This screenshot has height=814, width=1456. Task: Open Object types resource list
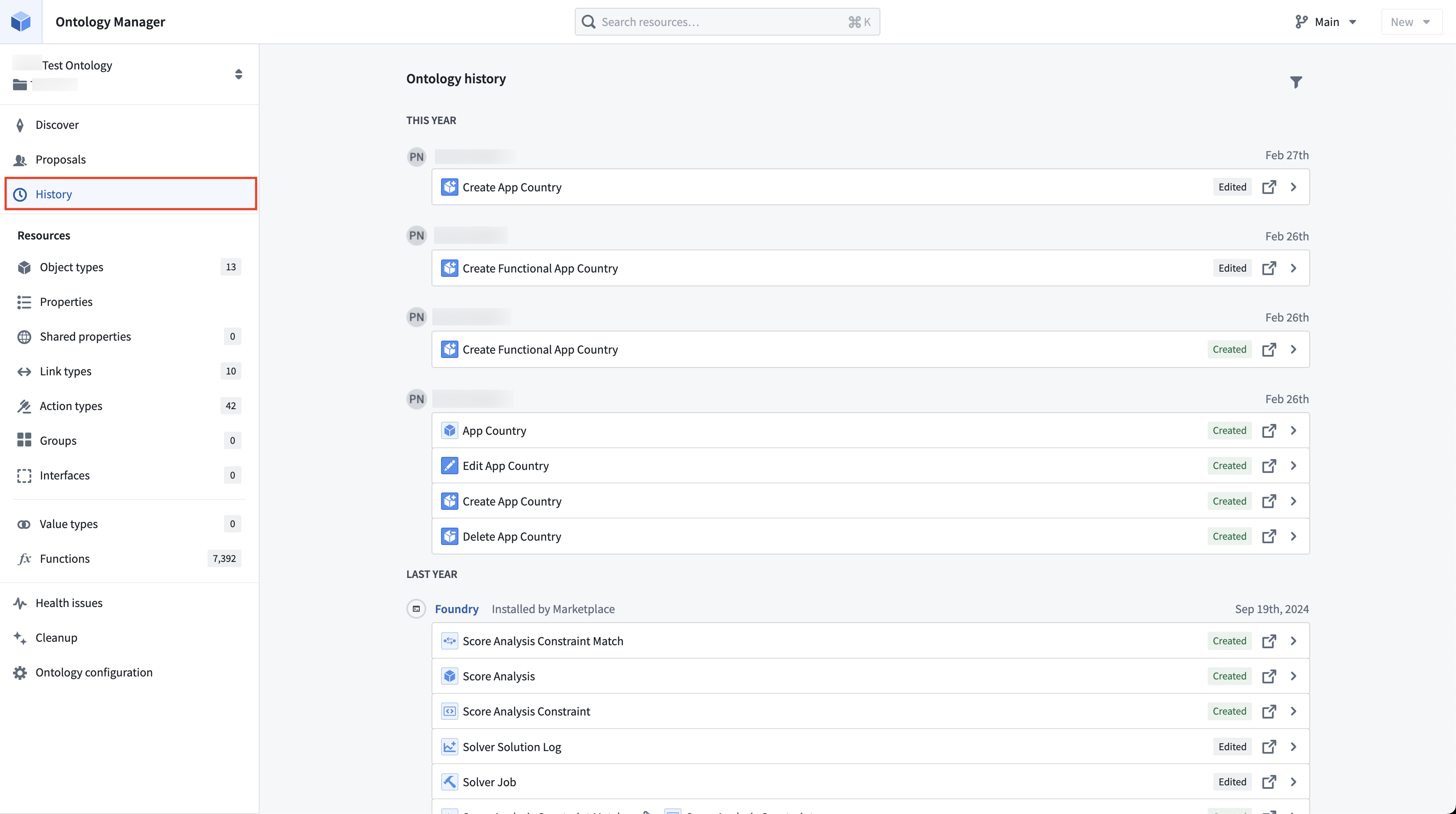coord(129,267)
